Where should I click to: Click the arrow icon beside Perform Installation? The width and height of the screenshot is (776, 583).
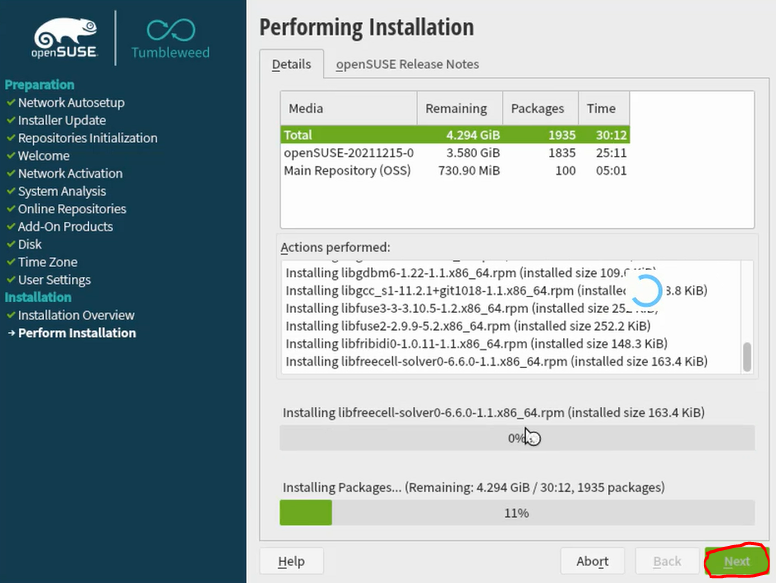click(x=11, y=333)
